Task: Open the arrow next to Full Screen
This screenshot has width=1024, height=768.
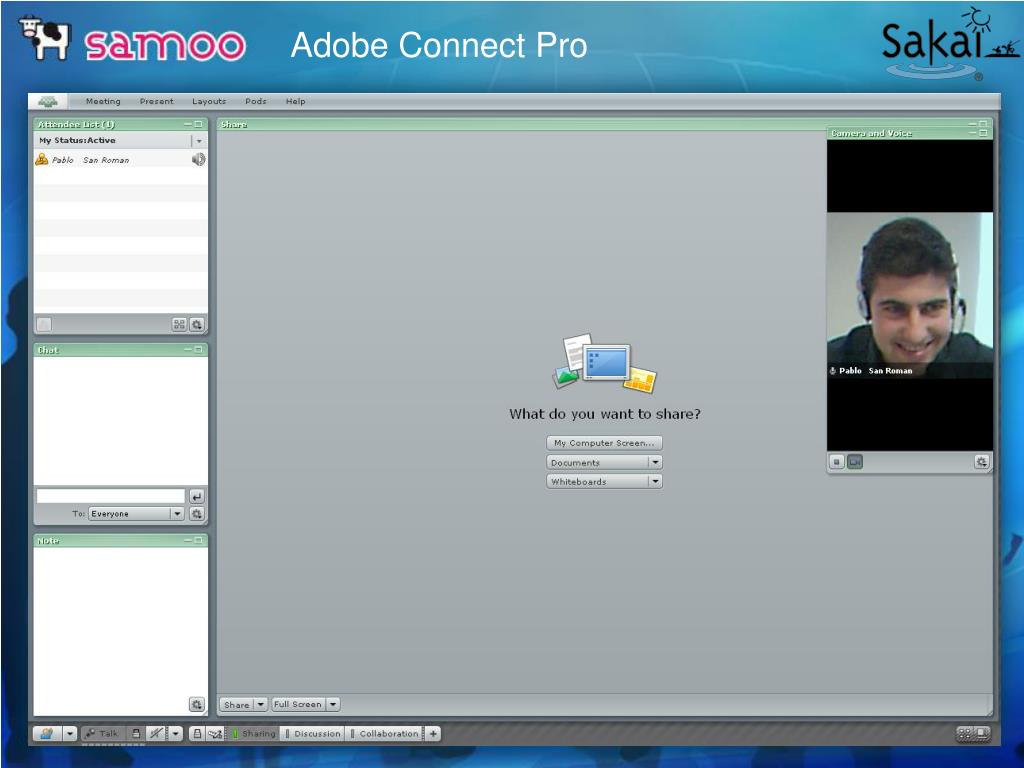Action: pyautogui.click(x=333, y=704)
